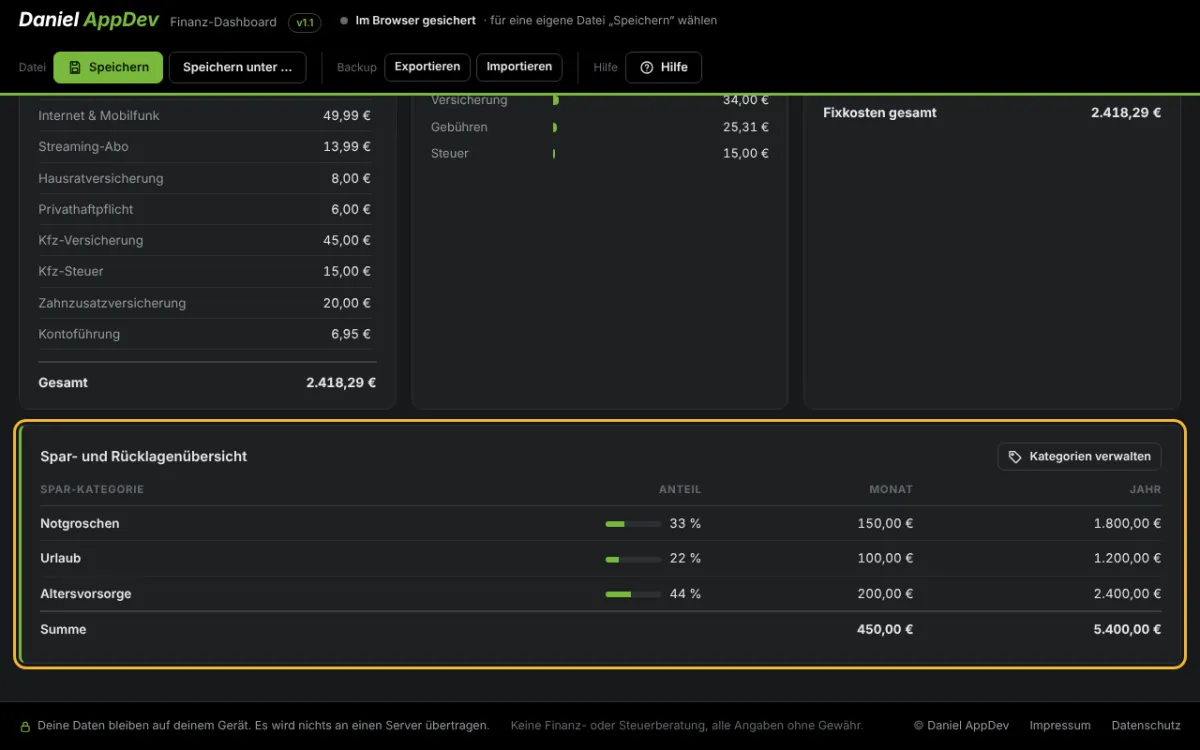Click the Finanz-Dashboard subtitle
The image size is (1200, 750).
click(223, 21)
